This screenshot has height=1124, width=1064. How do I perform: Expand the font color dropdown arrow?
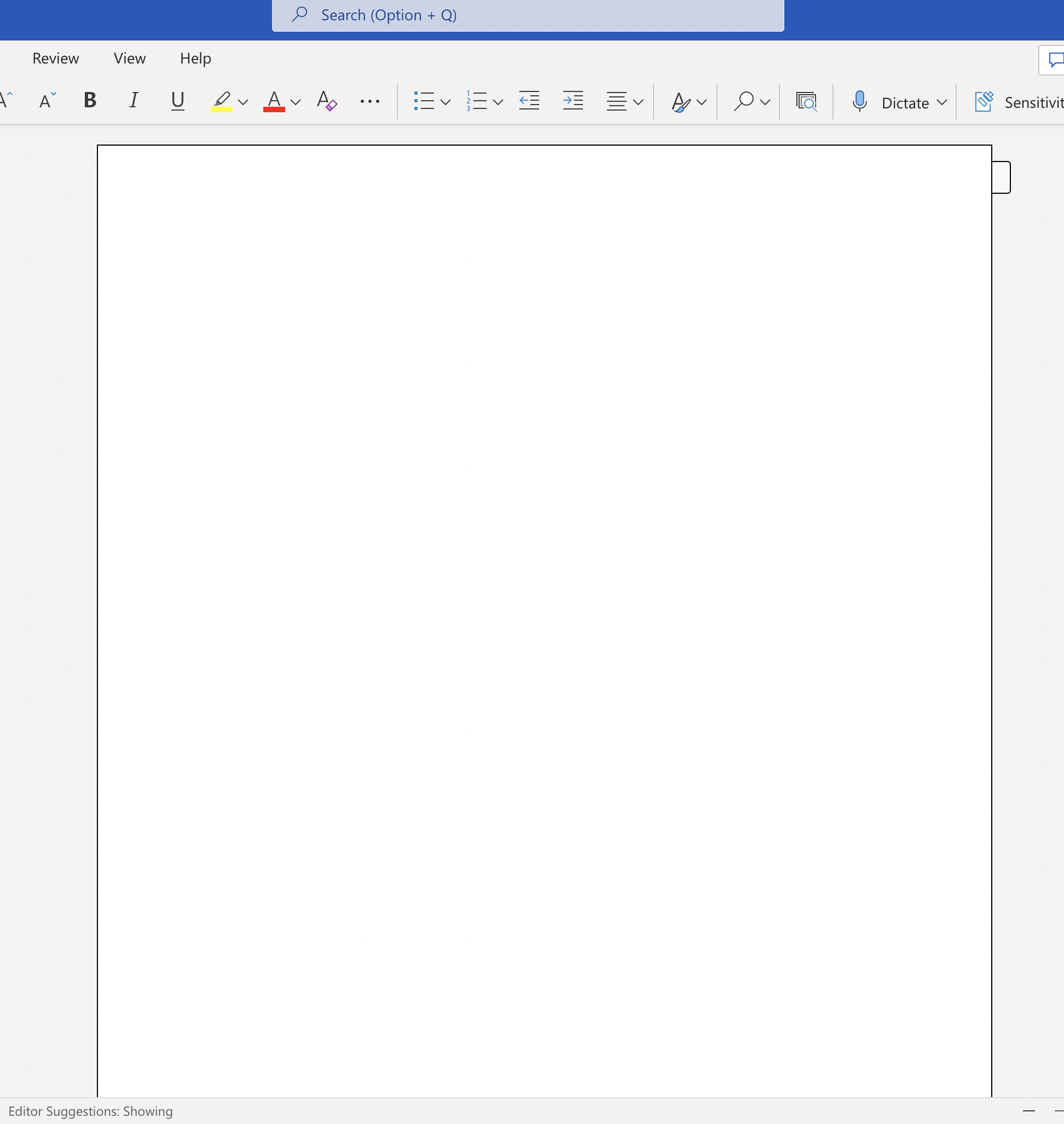[x=296, y=102]
